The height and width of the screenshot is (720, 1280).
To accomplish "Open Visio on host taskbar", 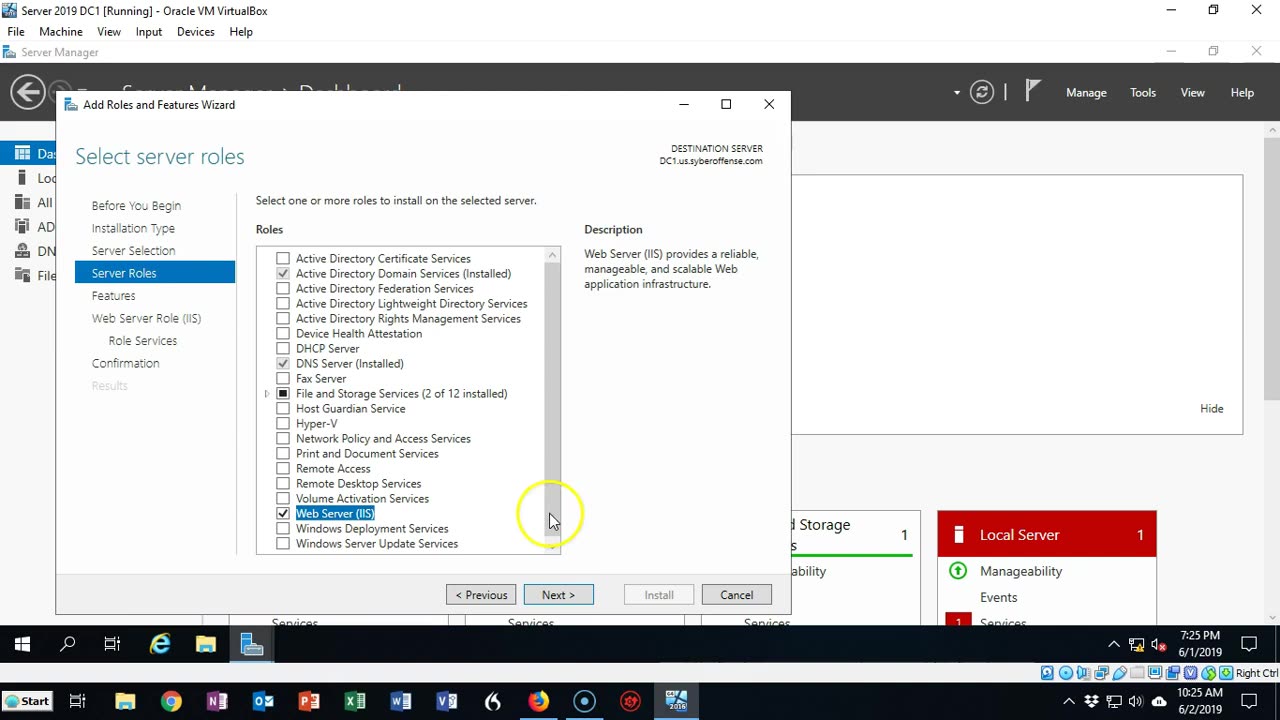I will (447, 701).
